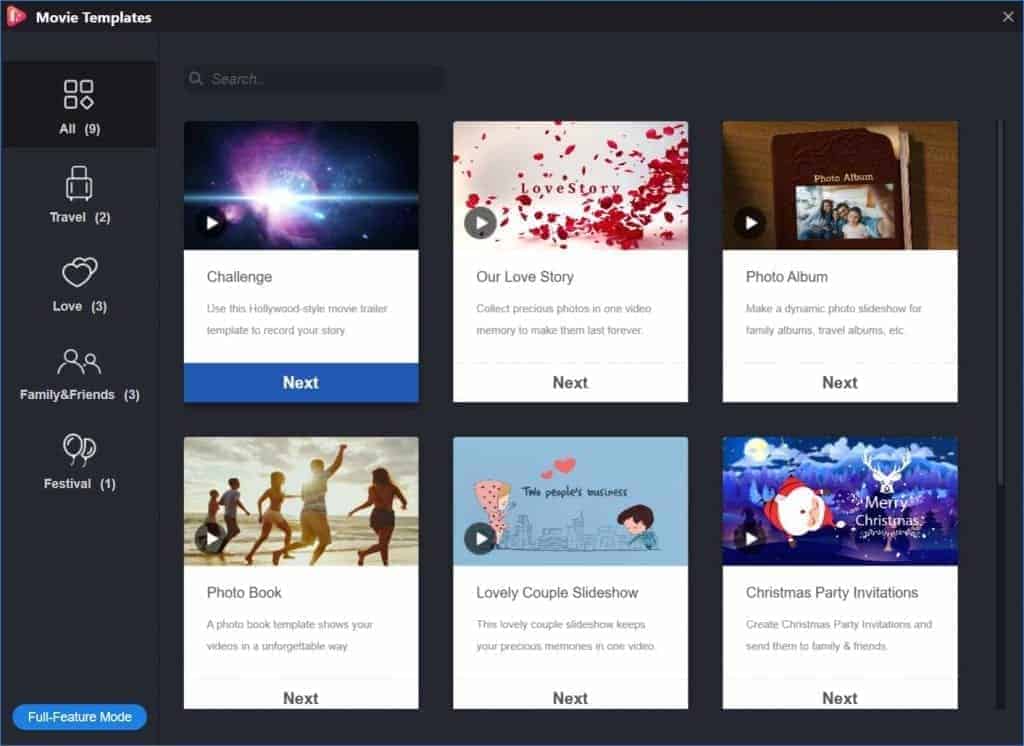
Task: Play the Challenge template preview
Action: (x=212, y=224)
